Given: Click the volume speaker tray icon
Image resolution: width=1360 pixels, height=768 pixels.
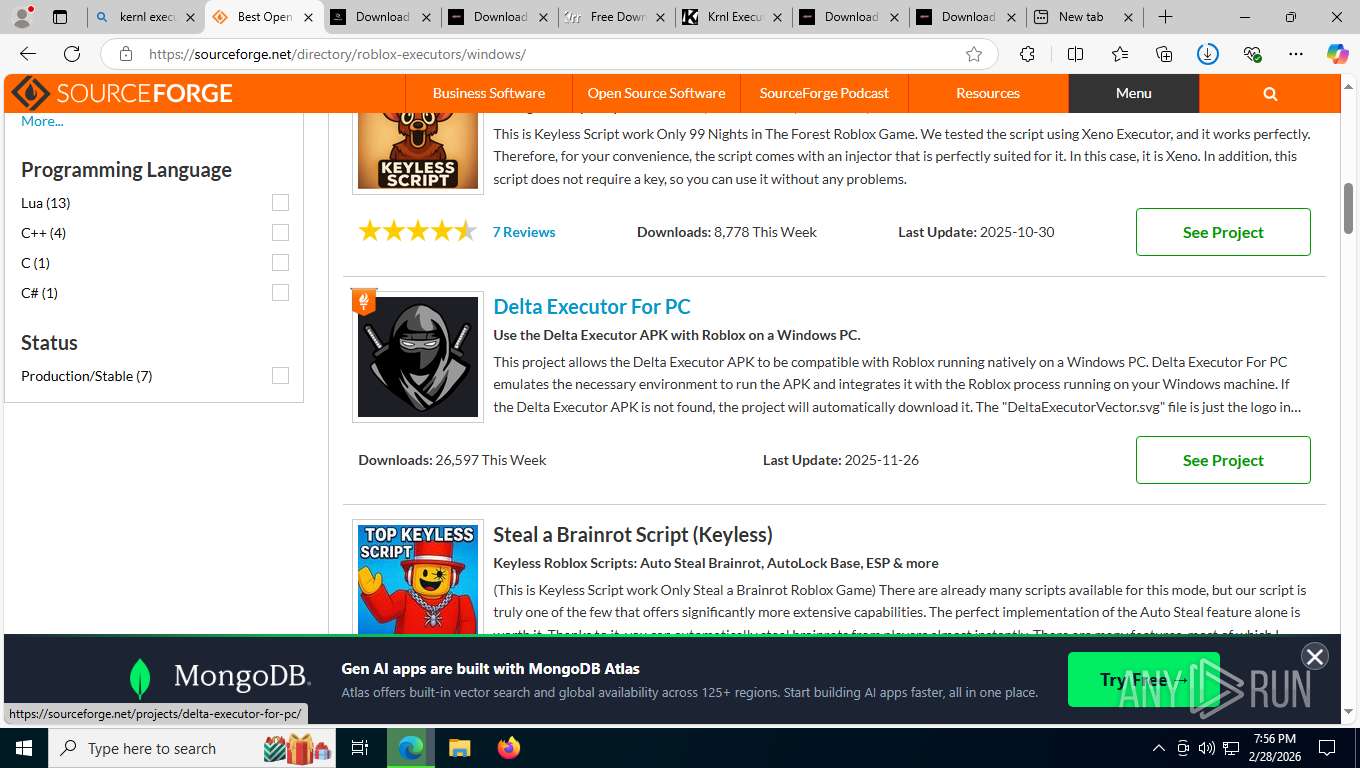Looking at the screenshot, I should 1207,748.
